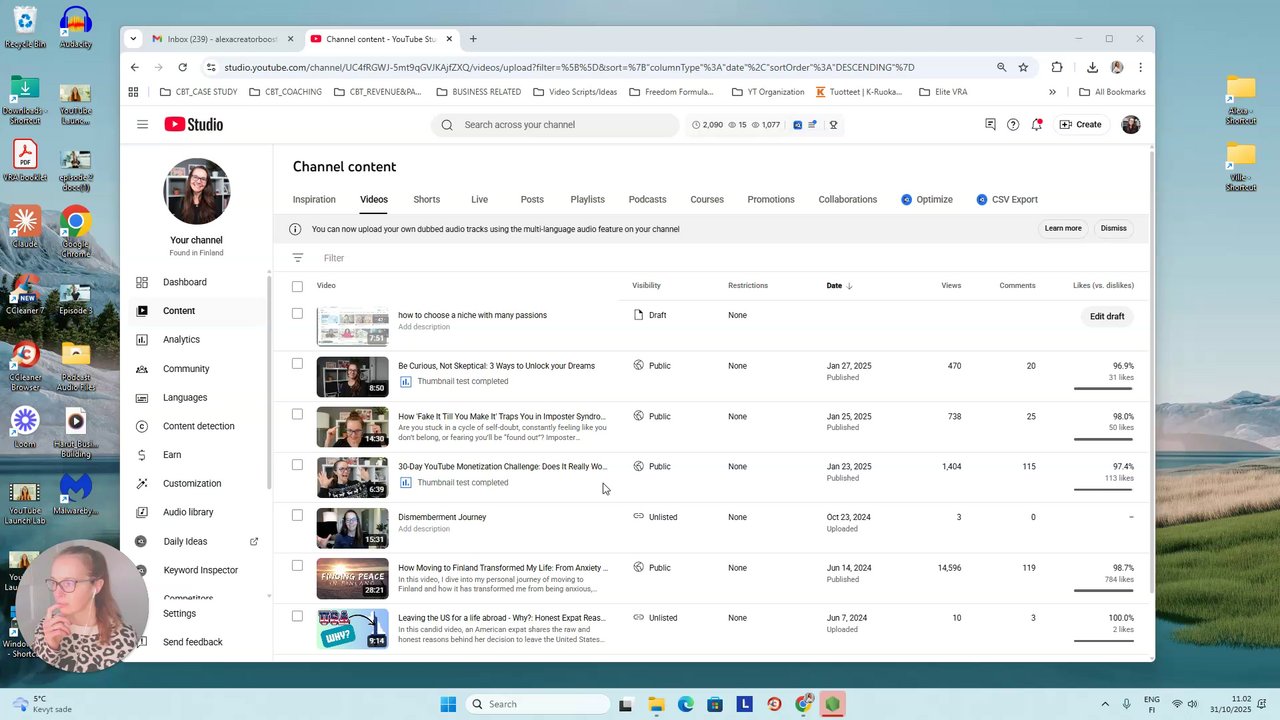Open the Audacity desktop shortcut
The image size is (1280, 720).
(75, 28)
